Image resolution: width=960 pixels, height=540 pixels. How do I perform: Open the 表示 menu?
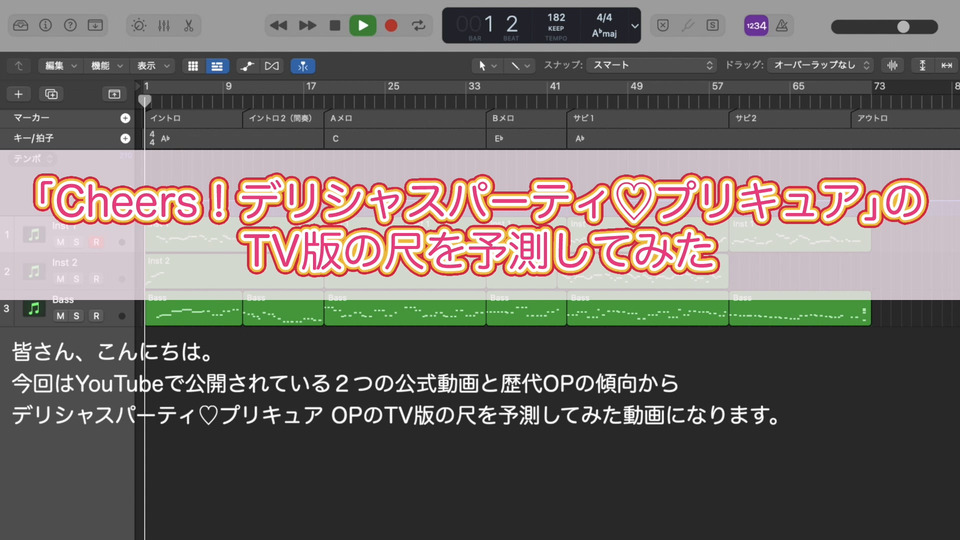tap(152, 66)
